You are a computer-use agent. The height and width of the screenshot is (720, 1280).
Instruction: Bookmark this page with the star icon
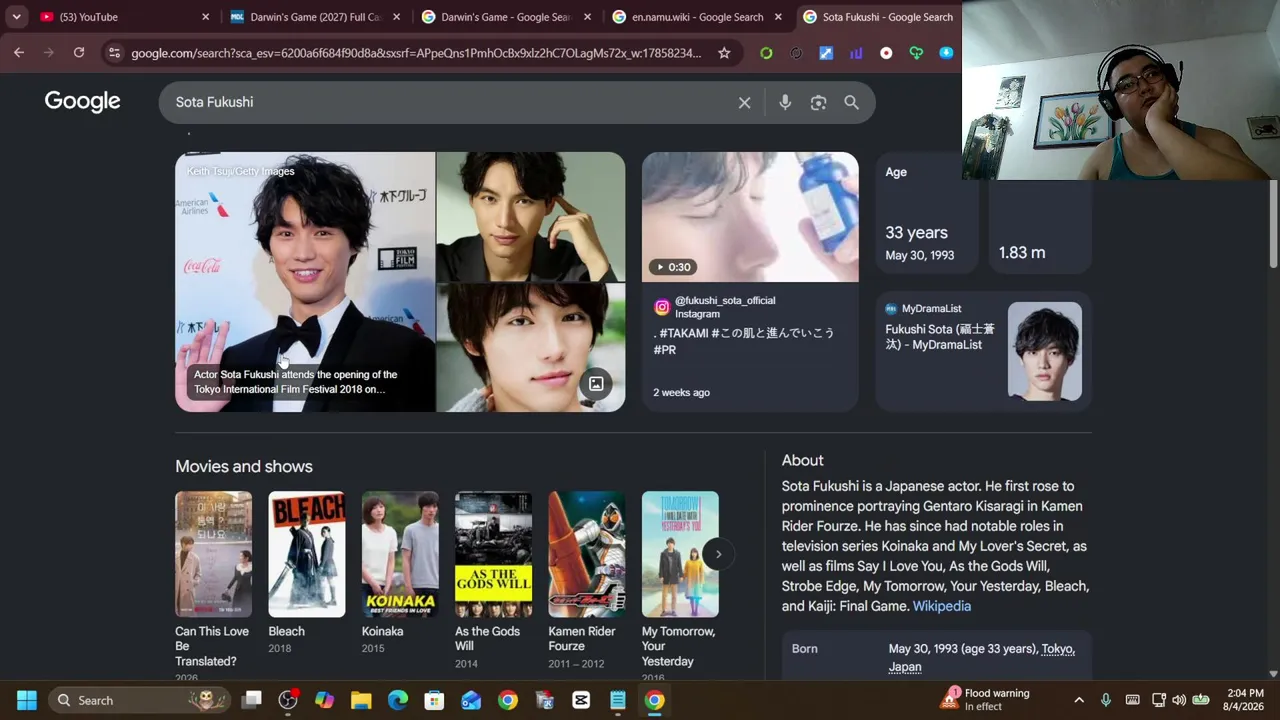click(724, 53)
